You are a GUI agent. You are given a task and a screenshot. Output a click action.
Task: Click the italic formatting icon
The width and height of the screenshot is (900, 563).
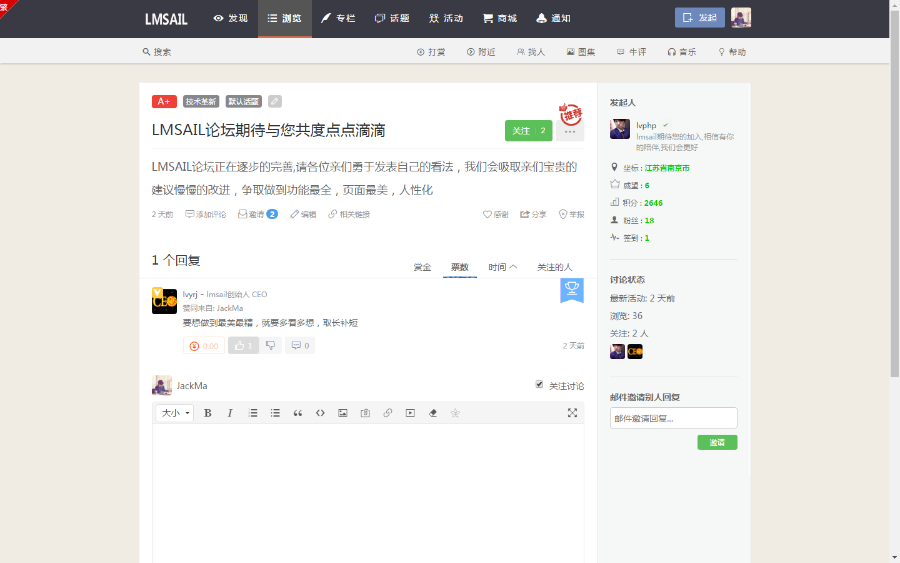(x=230, y=413)
